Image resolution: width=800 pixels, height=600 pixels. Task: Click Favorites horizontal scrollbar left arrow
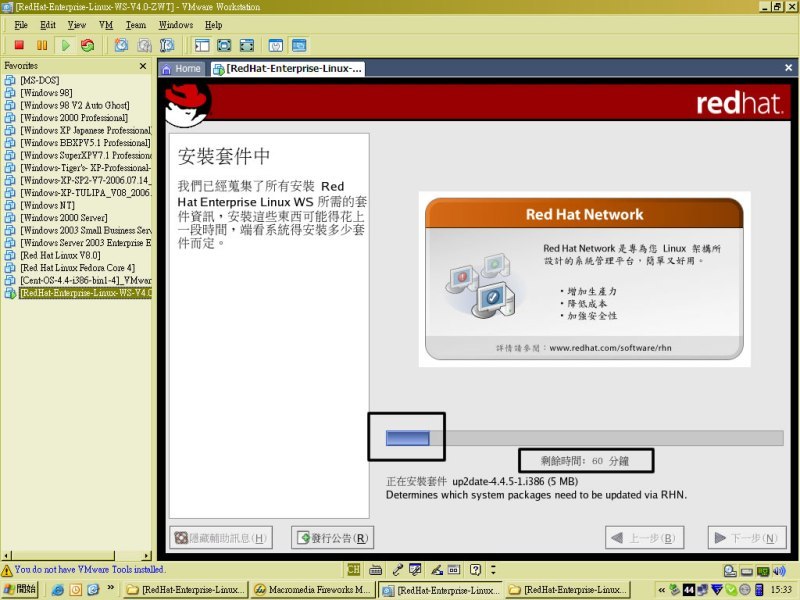point(7,555)
